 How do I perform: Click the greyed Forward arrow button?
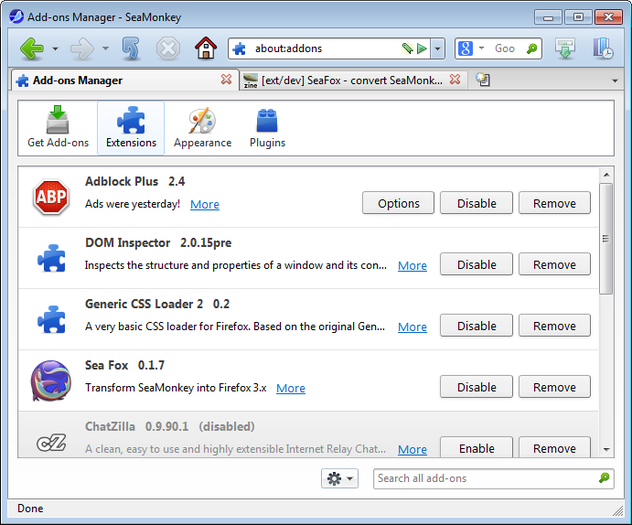point(82,49)
